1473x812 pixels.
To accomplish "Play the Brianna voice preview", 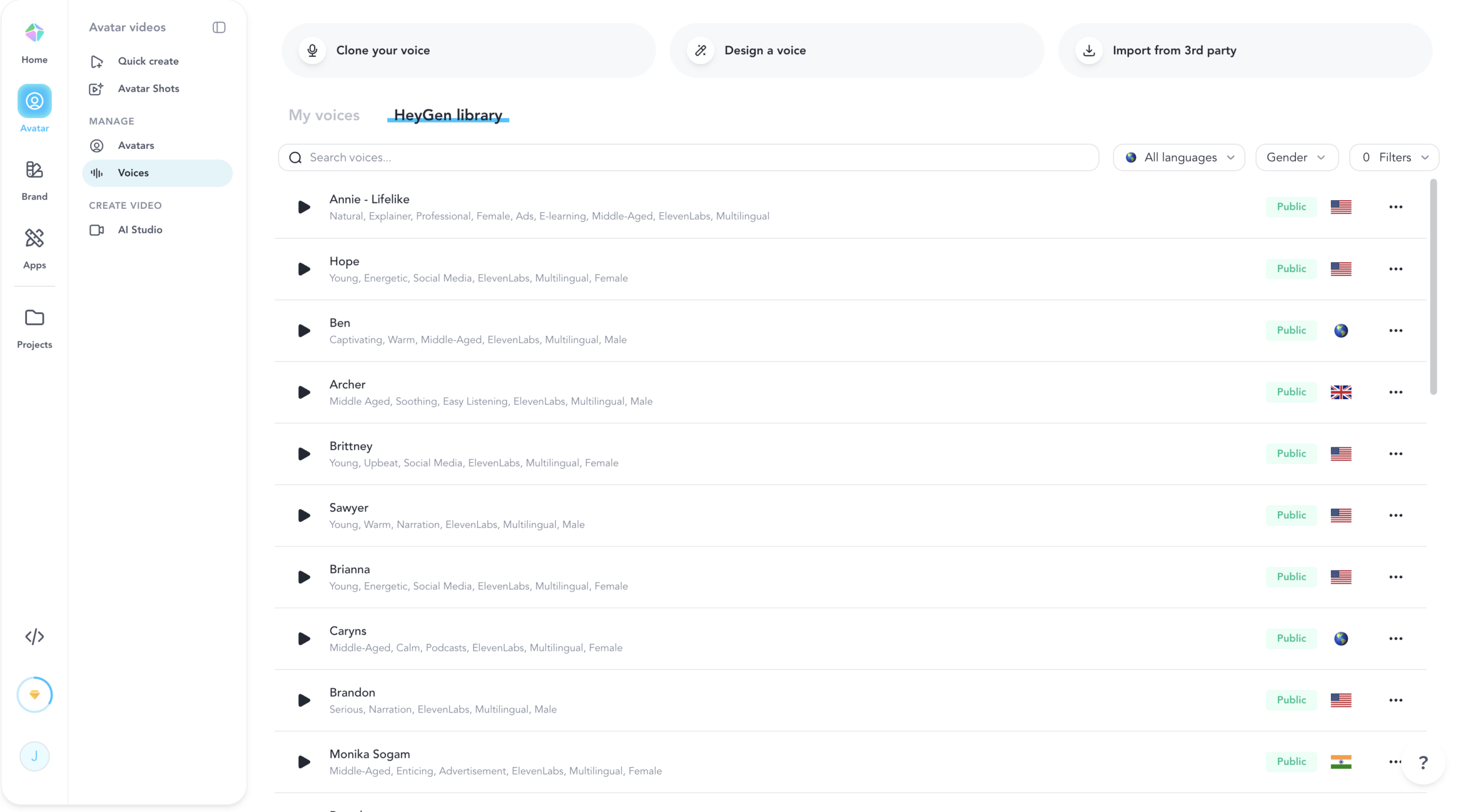I will [x=304, y=577].
